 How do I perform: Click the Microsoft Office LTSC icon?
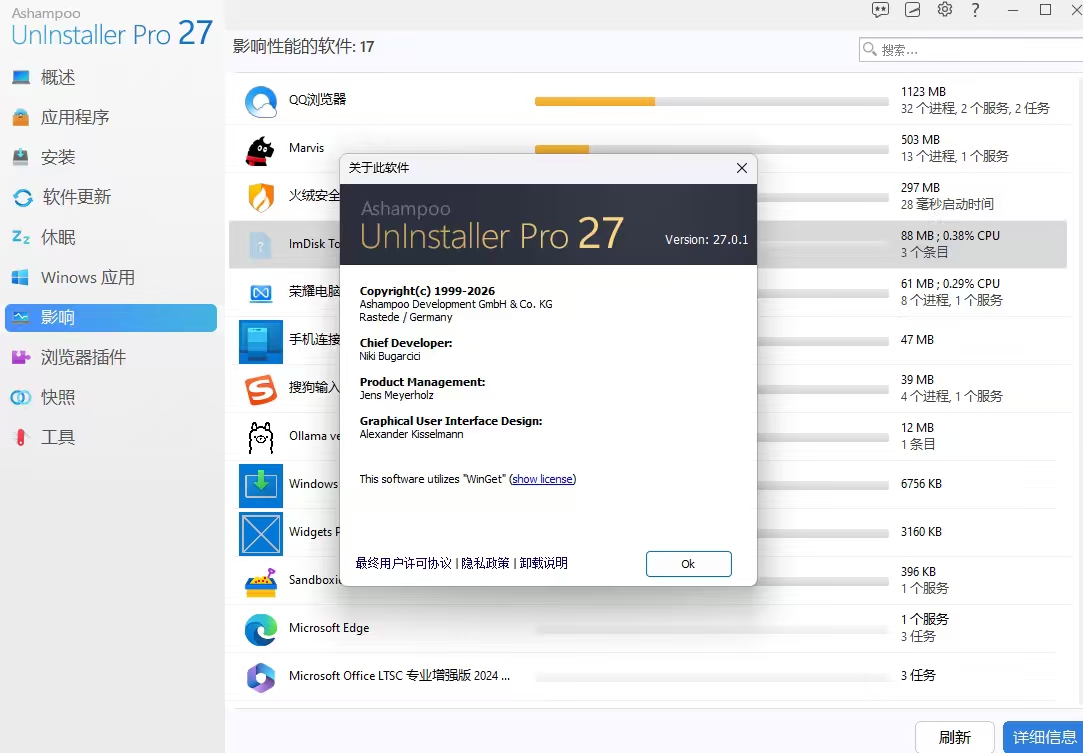tap(261, 678)
